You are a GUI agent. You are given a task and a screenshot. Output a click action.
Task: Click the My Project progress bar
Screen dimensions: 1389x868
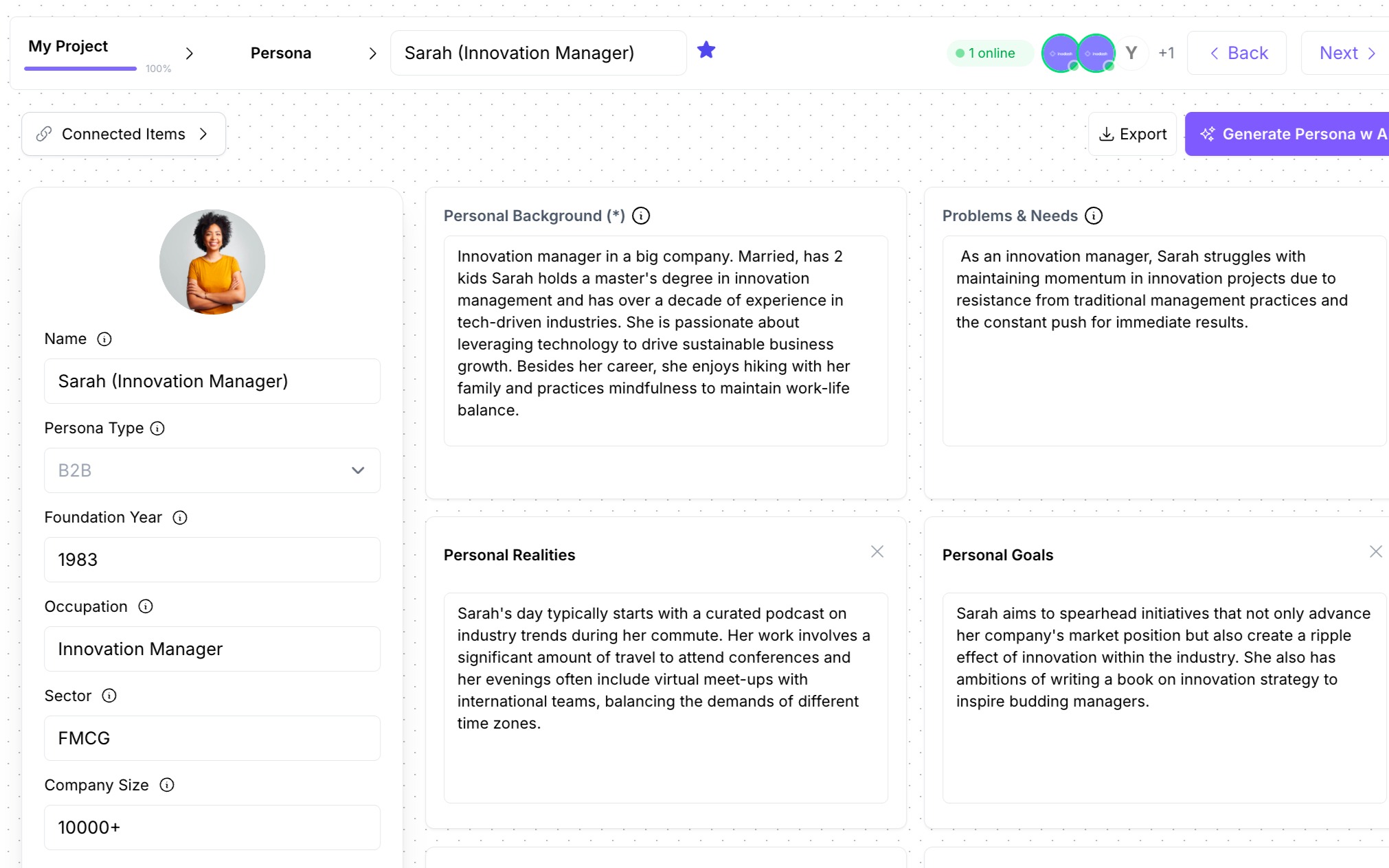click(80, 69)
